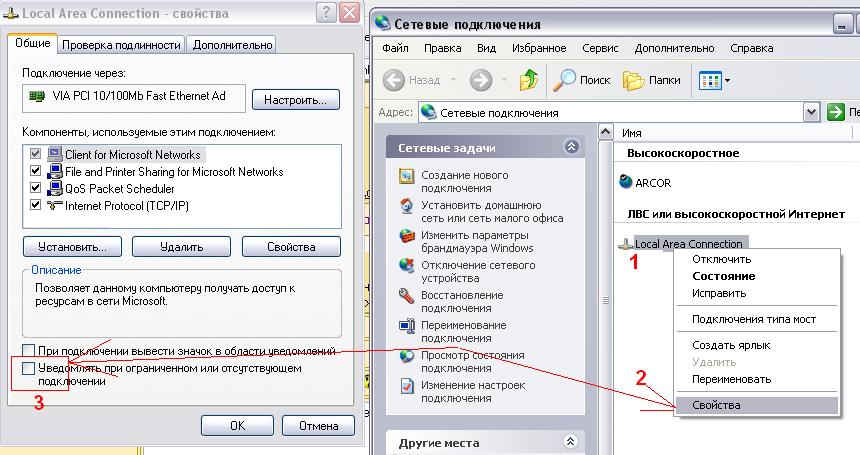Viewport: 860px width, 455px height.
Task: Click the repair connection (Восстановление) task icon
Action: pos(406,296)
